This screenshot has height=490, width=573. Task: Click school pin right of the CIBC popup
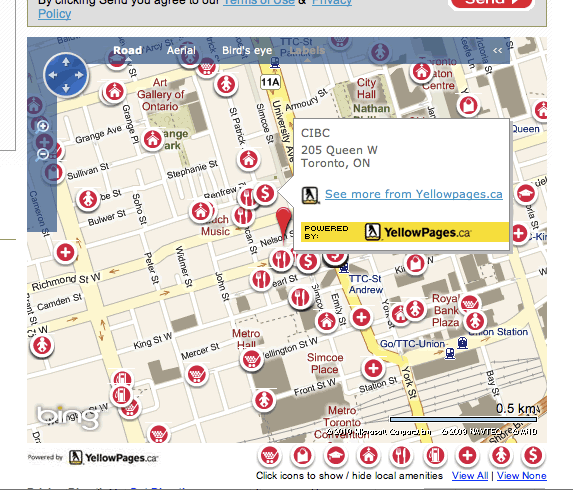pos(525,193)
